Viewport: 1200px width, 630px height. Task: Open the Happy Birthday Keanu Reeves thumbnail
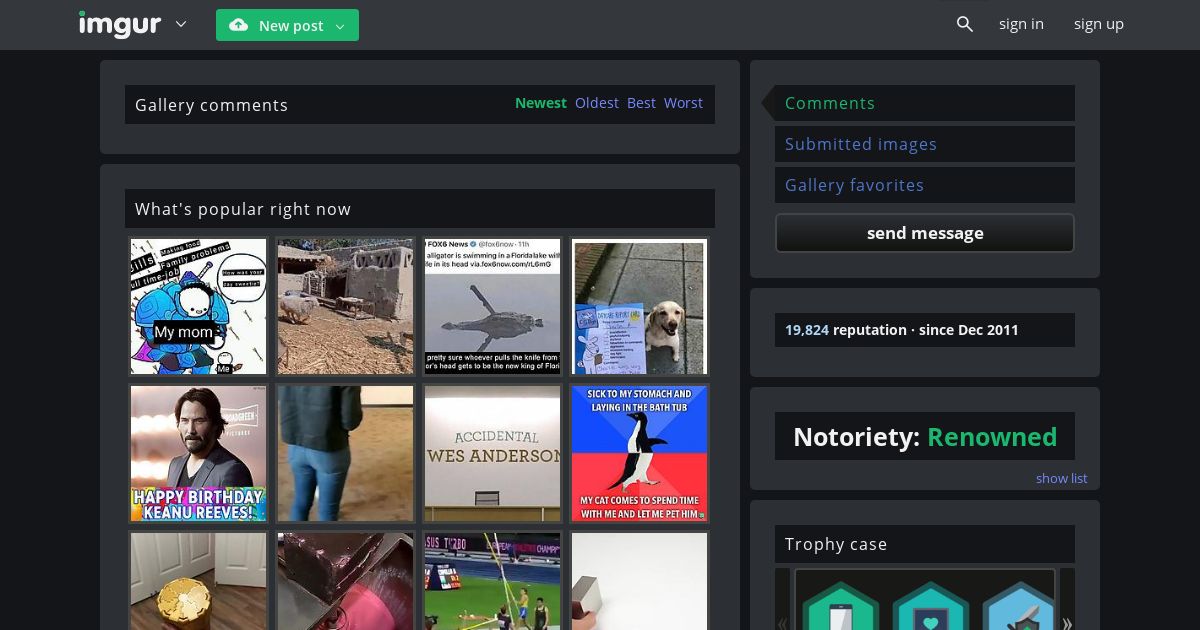(x=198, y=453)
